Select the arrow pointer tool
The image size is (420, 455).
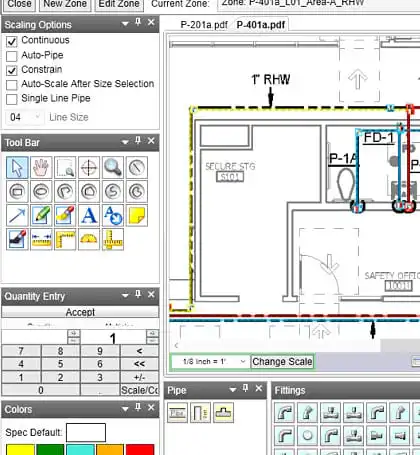(x=17, y=167)
